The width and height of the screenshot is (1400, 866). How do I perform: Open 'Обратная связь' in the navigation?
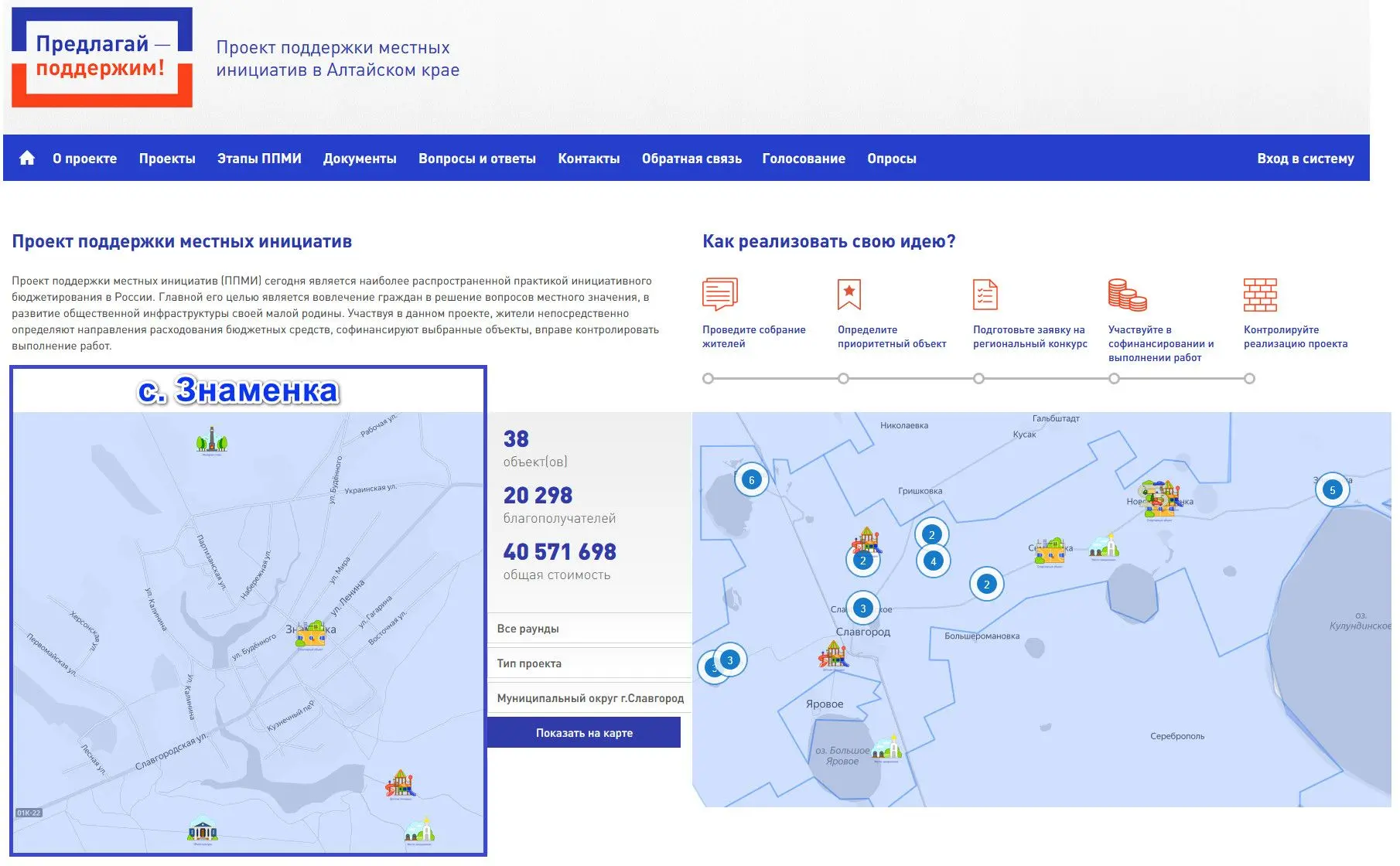[691, 159]
